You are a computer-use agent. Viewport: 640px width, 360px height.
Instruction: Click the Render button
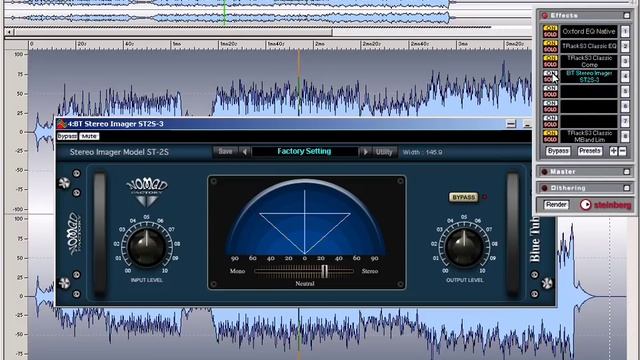click(556, 204)
